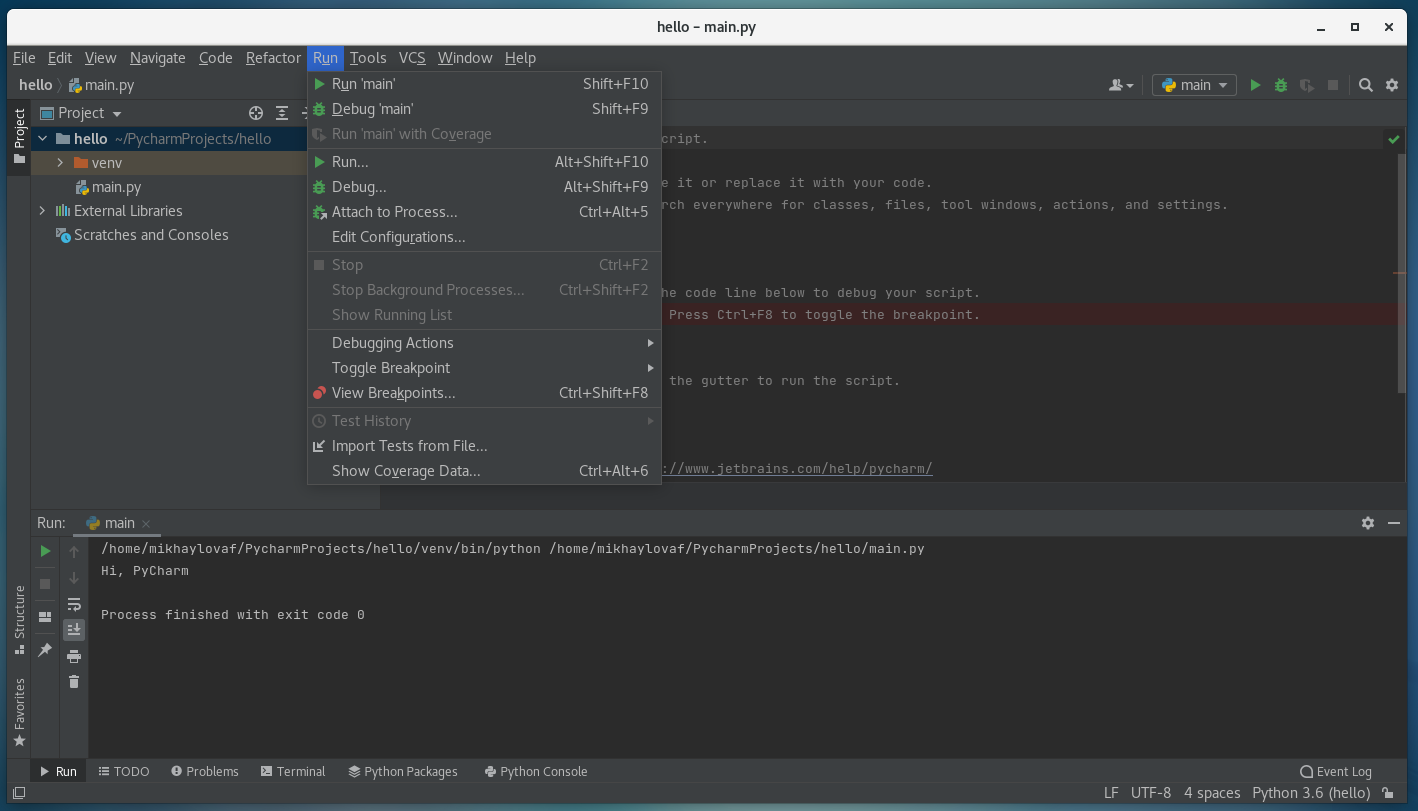Viewport: 1418px width, 811px height.
Task: Clear console output with trash icon
Action: [74, 682]
